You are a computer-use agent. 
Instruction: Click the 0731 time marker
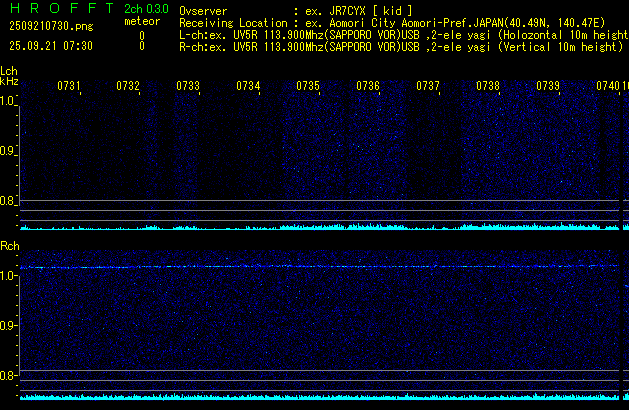pyautogui.click(x=69, y=87)
